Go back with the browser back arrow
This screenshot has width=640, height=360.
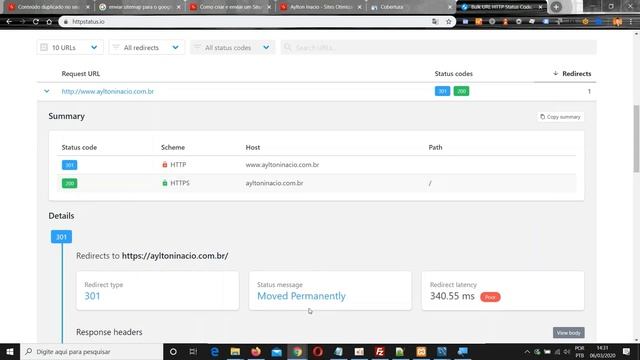click(9, 22)
